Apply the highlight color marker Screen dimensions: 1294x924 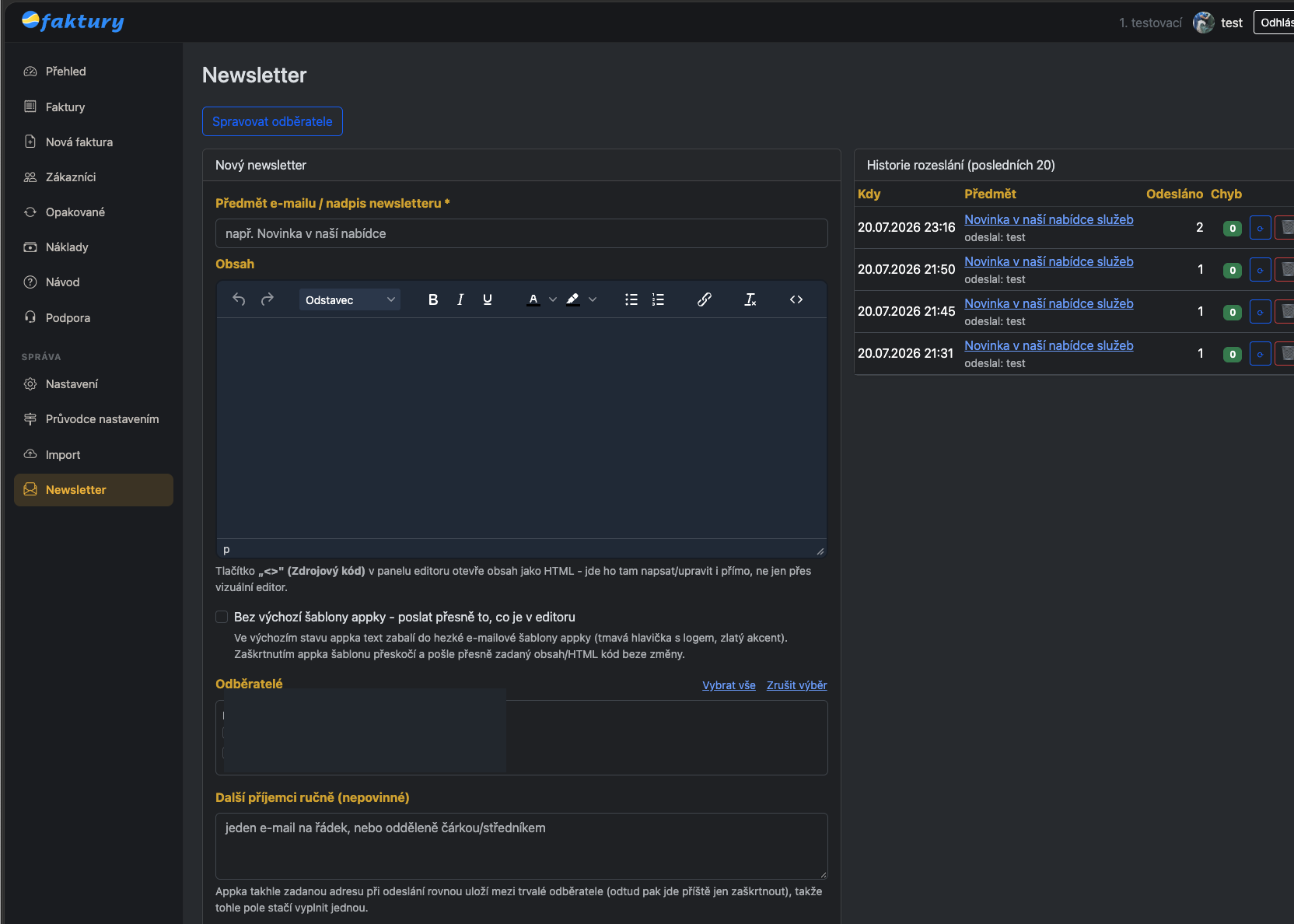[x=573, y=299]
